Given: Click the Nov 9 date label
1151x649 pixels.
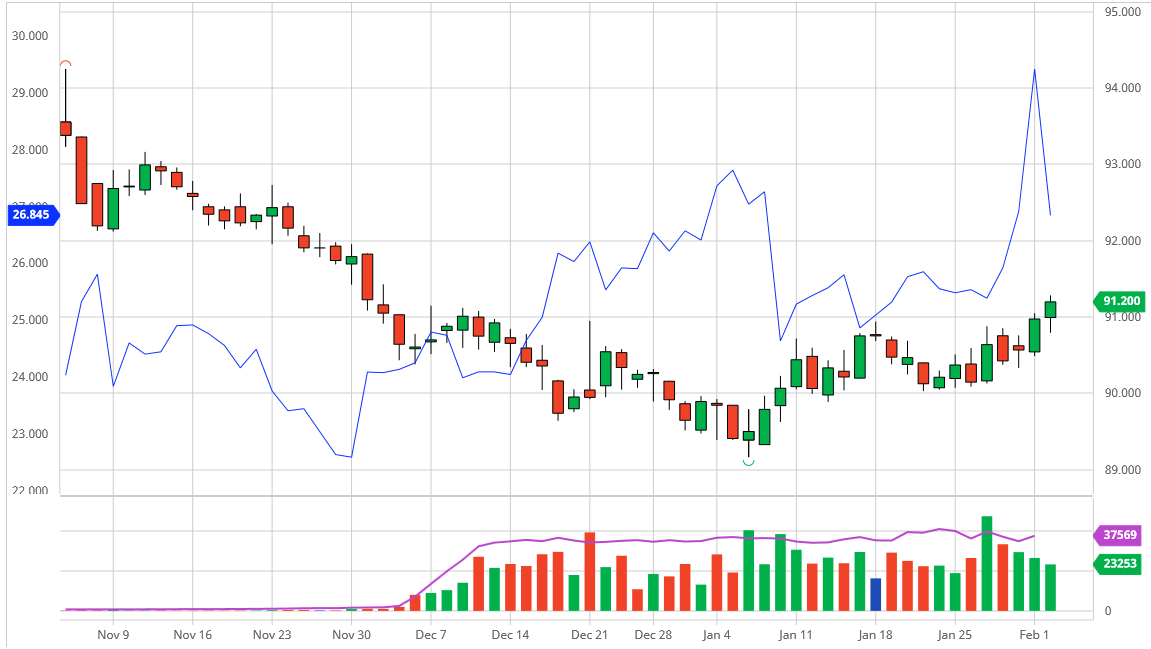Looking at the screenshot, I should click(x=113, y=634).
